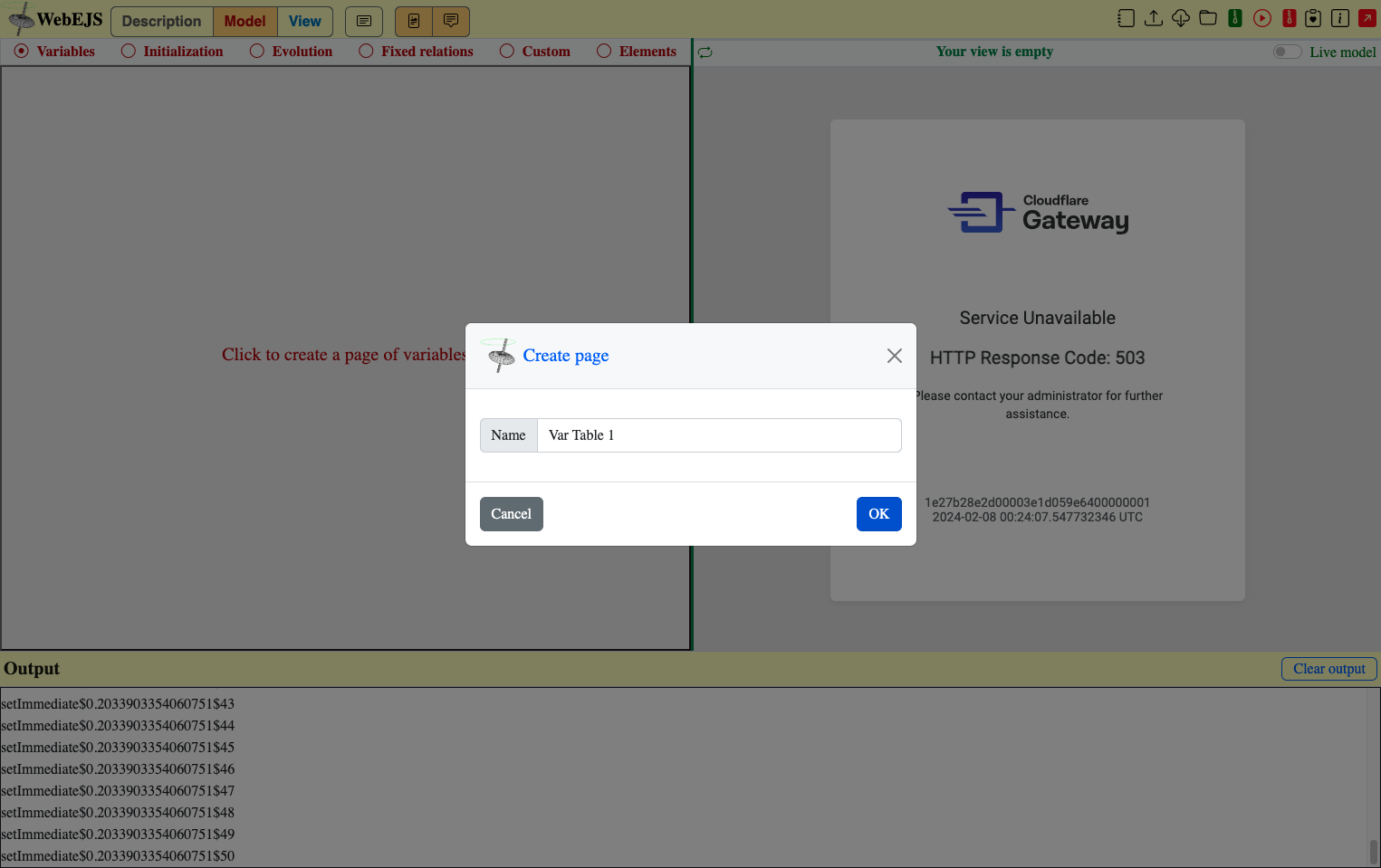Click the red zip file icon
Image resolution: width=1381 pixels, height=868 pixels.
(1290, 18)
